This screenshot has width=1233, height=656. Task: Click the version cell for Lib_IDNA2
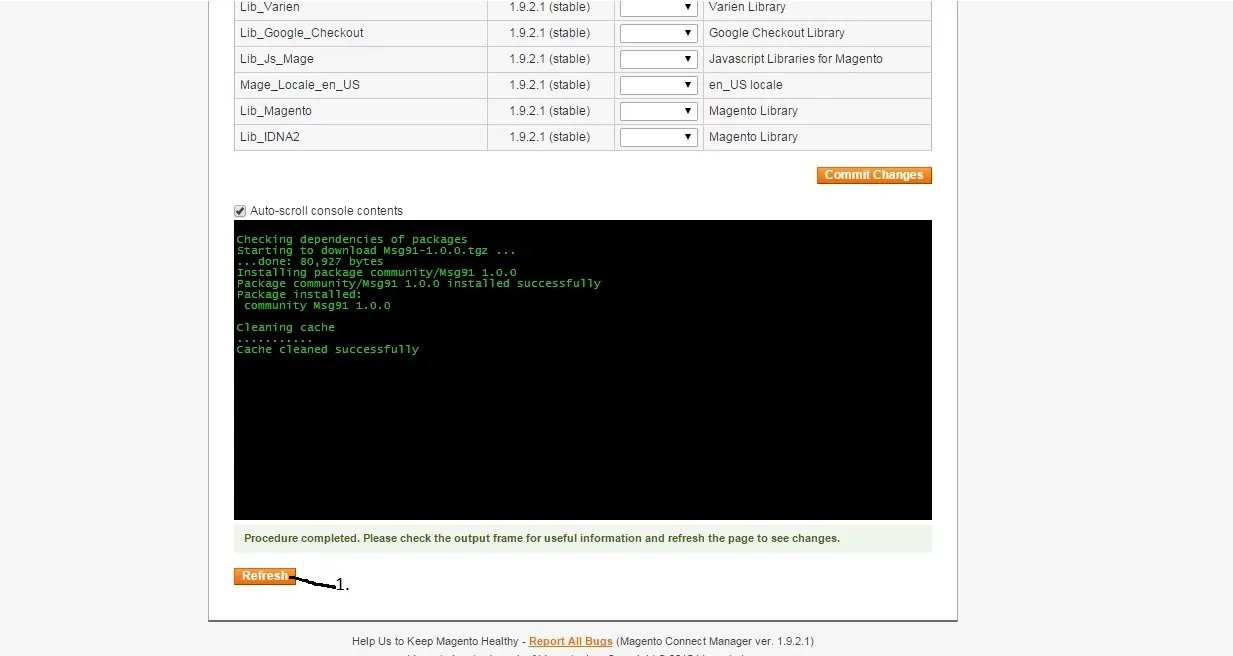click(550, 137)
